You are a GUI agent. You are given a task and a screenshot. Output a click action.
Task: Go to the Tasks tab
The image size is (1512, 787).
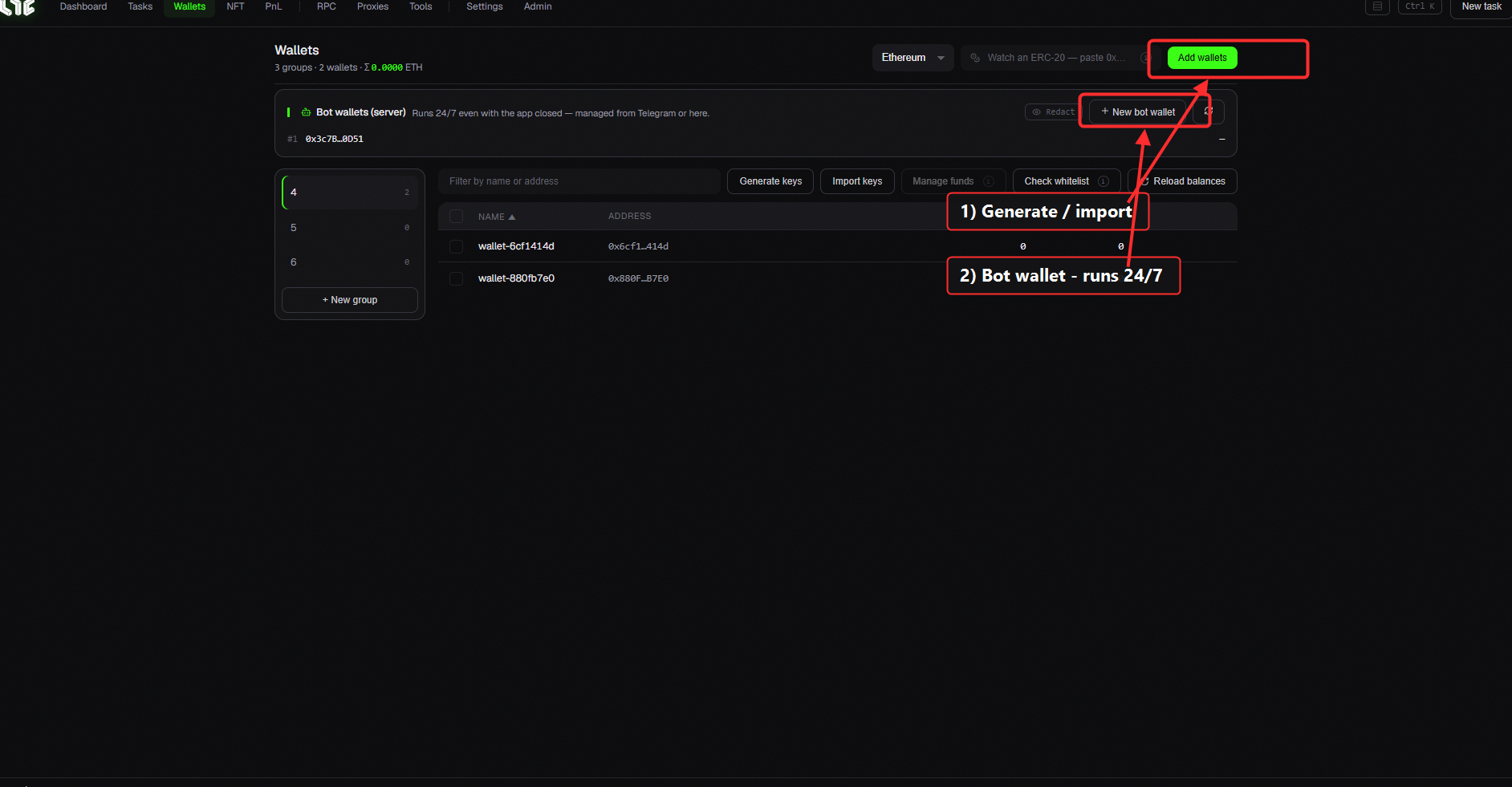140,6
